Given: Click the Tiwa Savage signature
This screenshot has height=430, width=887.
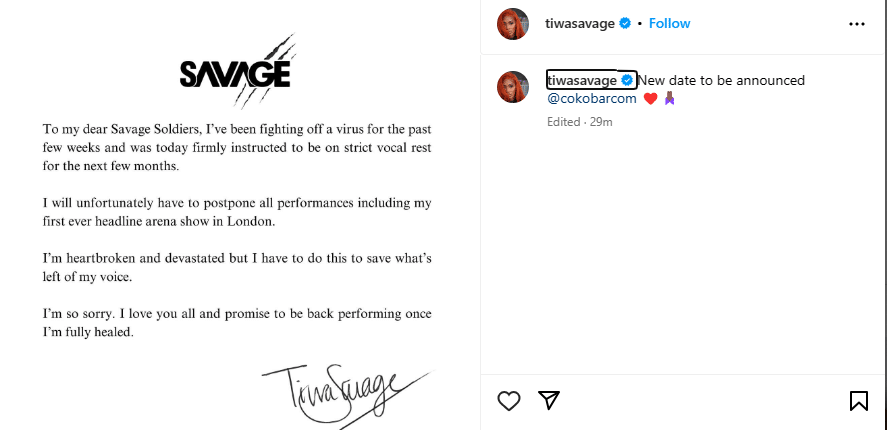Looking at the screenshot, I should pyautogui.click(x=340, y=385).
